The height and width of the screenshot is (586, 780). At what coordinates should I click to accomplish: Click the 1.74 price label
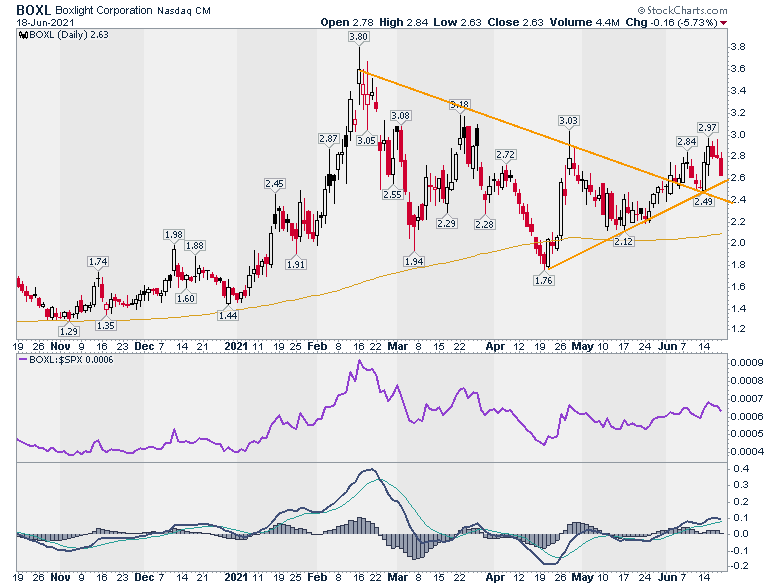click(x=98, y=261)
